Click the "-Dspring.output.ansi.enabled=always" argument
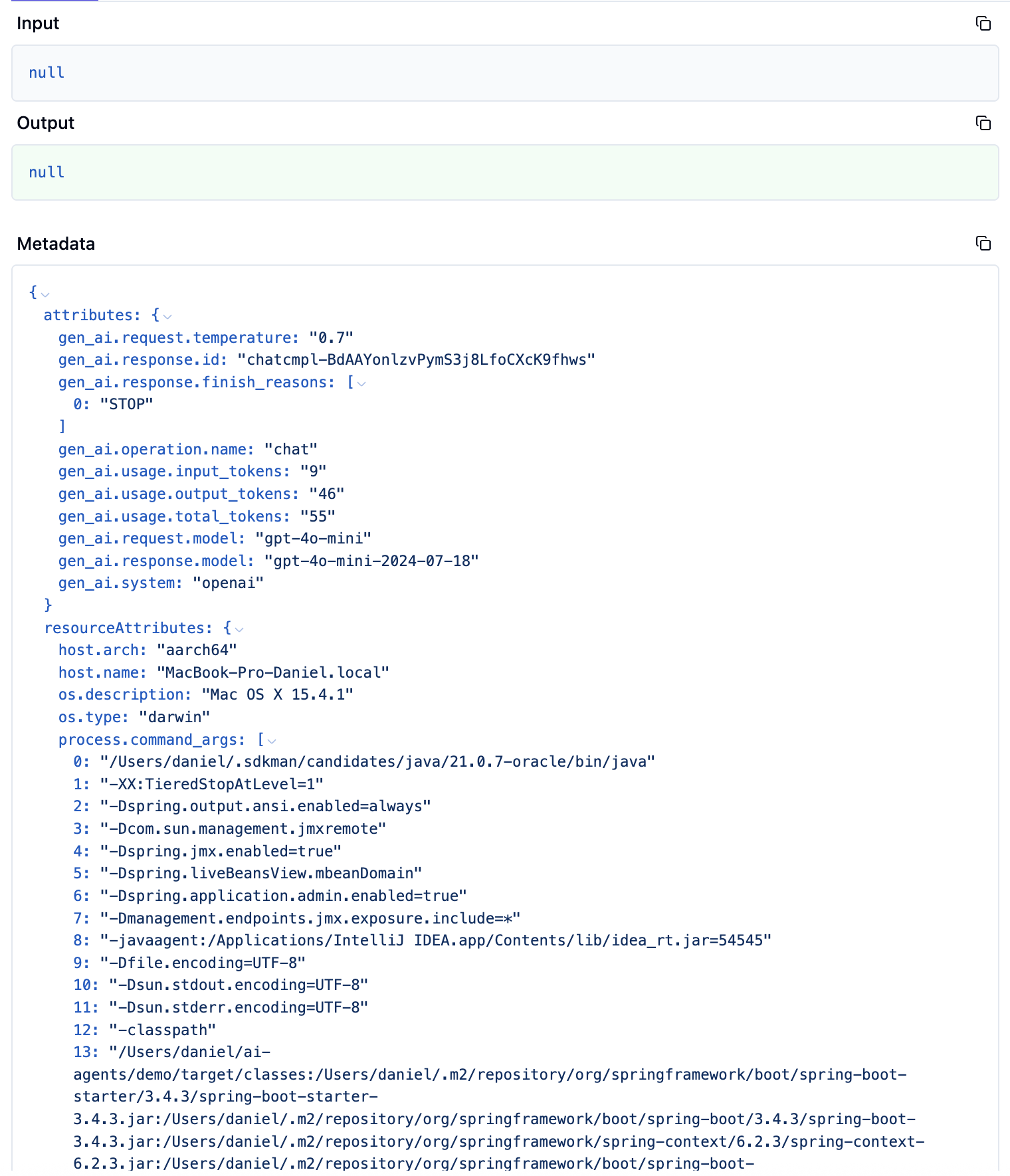Image resolution: width=1010 pixels, height=1176 pixels. point(266,806)
